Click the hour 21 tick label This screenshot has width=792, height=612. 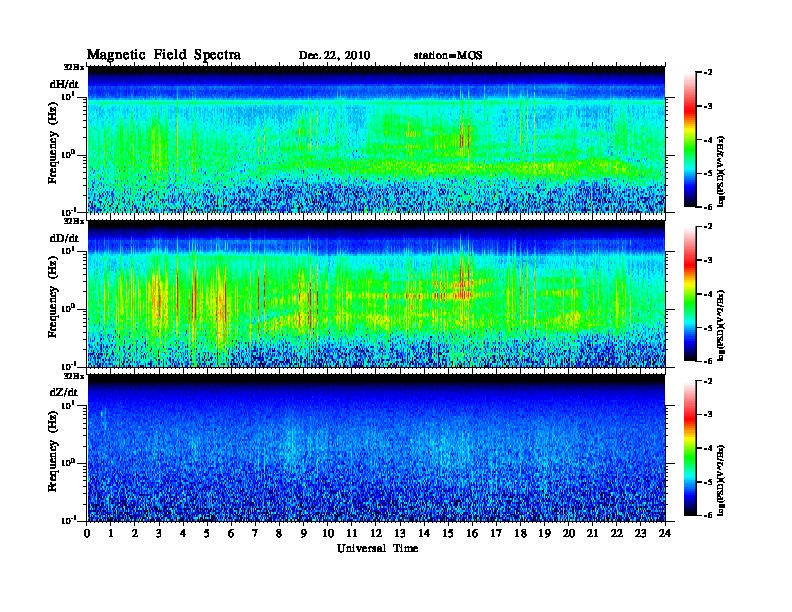[x=592, y=533]
